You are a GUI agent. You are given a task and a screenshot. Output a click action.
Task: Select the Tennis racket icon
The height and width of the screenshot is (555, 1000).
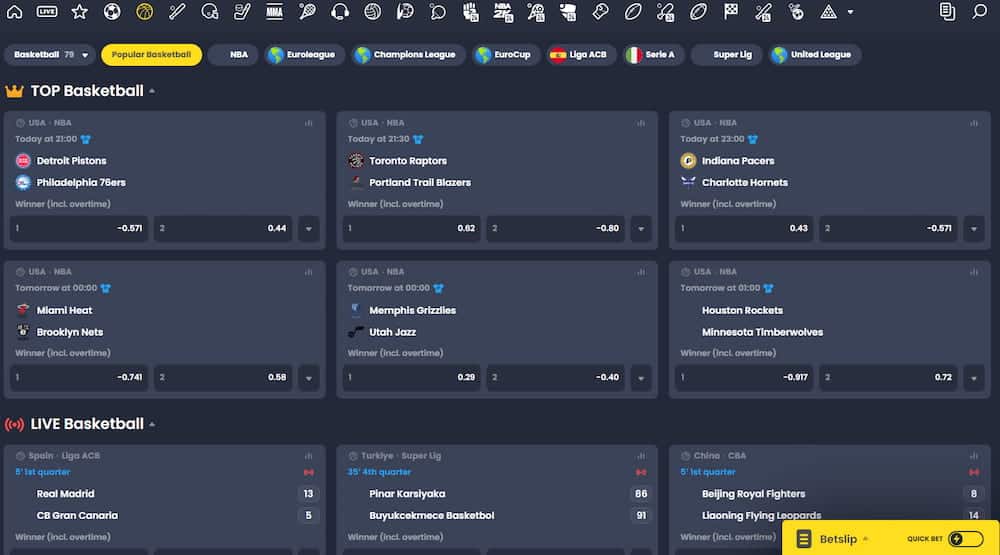(x=307, y=11)
